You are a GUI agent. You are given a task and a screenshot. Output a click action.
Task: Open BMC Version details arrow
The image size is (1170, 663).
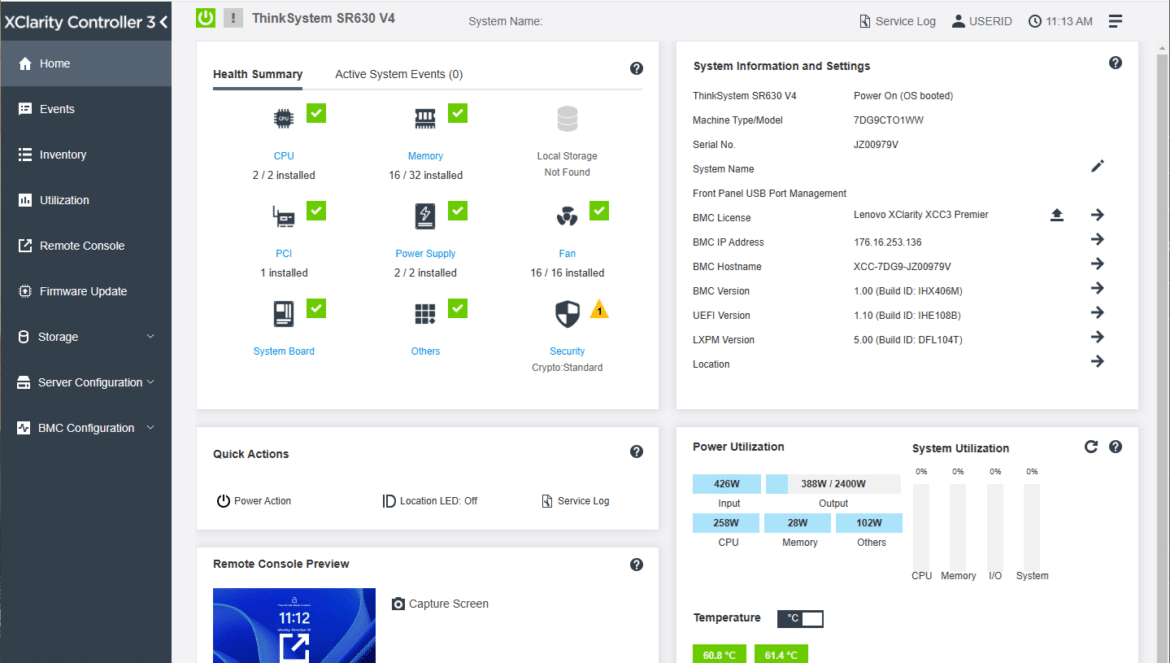1098,288
